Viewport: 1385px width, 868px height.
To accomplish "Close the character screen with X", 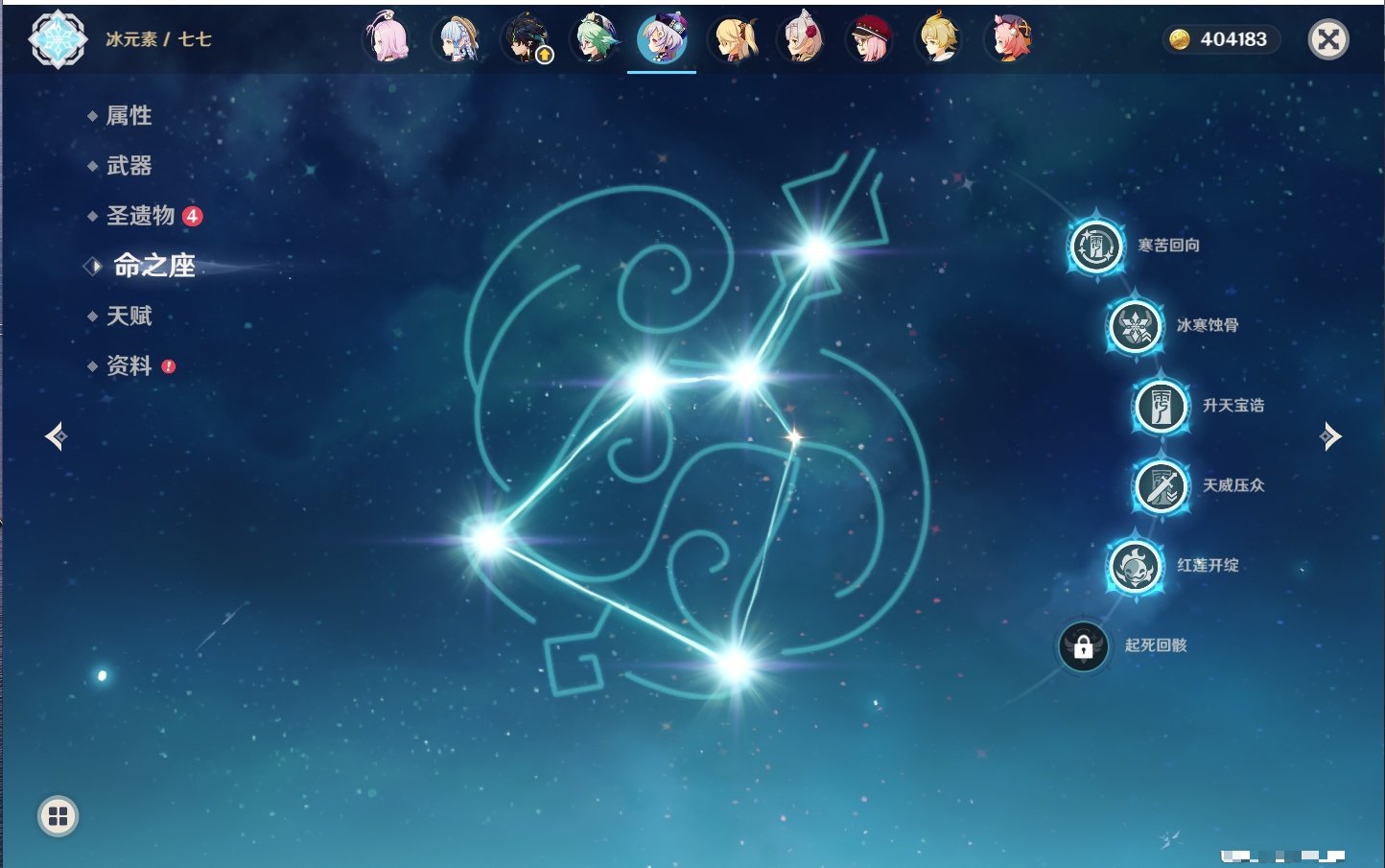I will click(1328, 39).
